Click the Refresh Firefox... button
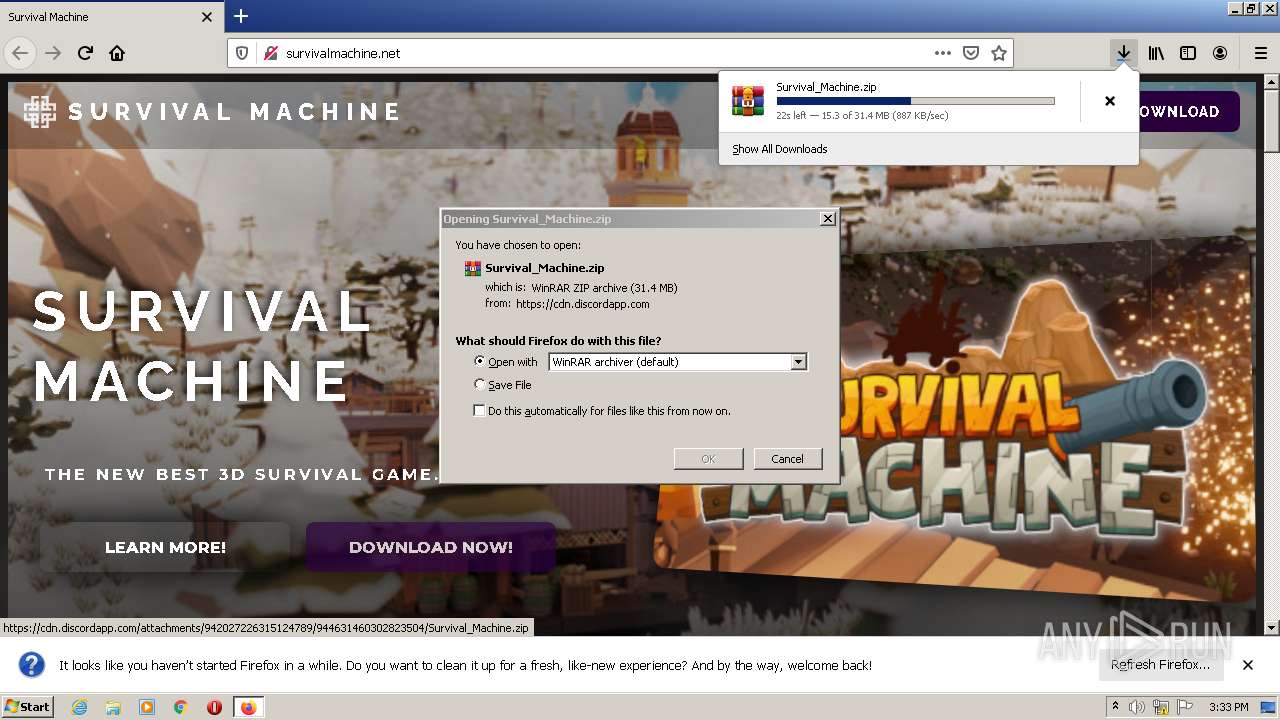The height and width of the screenshot is (720, 1280). point(1160,665)
